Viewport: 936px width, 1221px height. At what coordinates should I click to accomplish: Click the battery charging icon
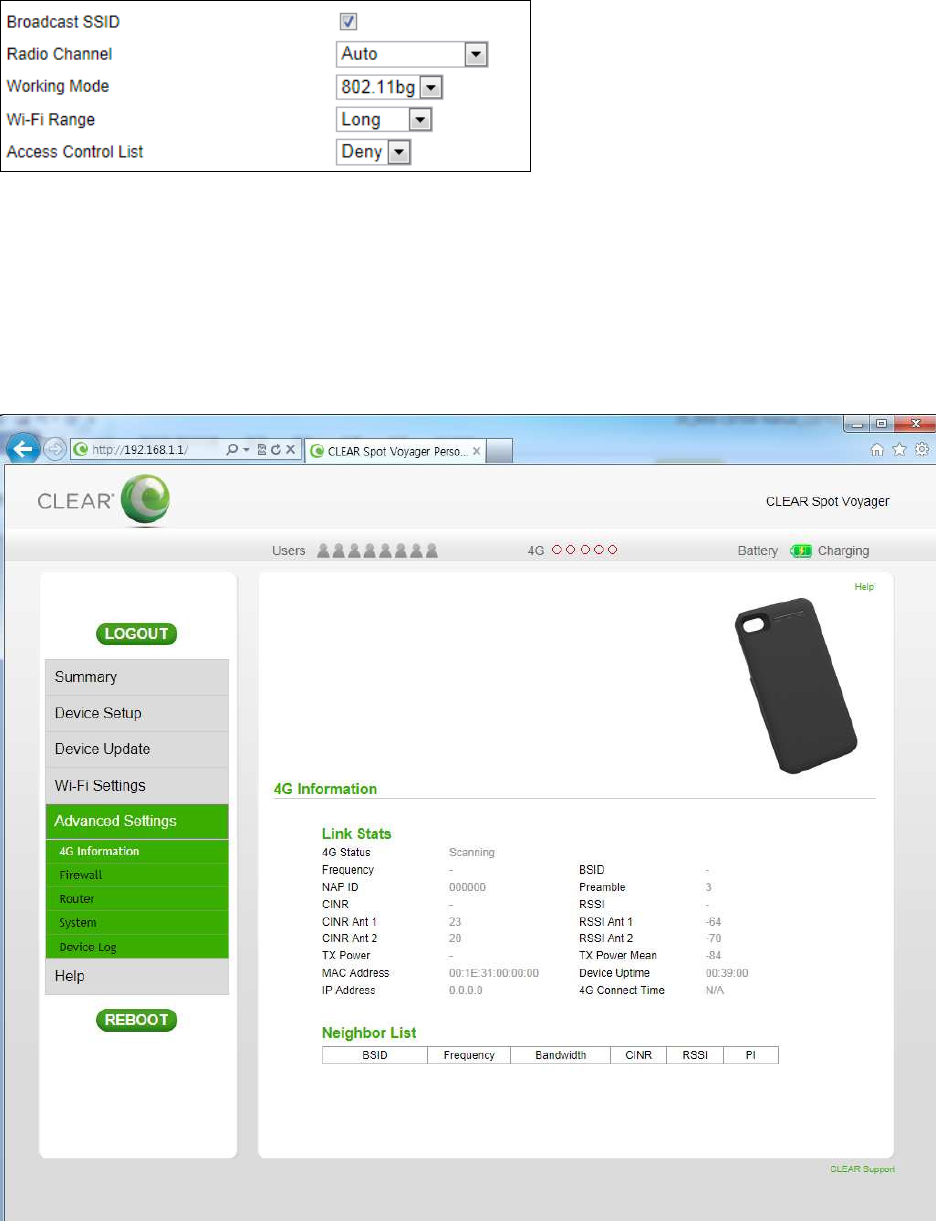801,551
